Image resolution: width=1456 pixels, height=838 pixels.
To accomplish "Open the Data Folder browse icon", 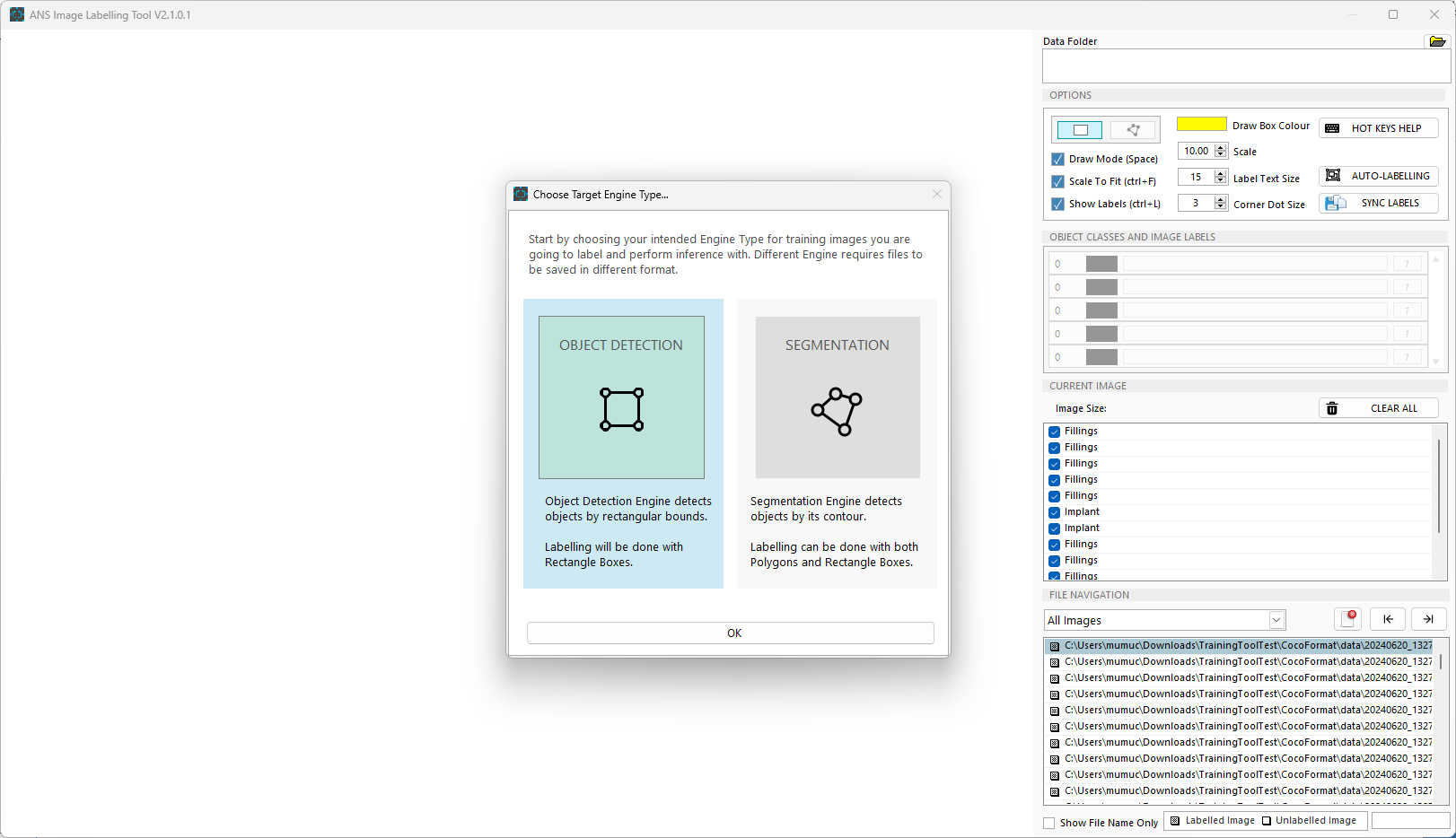I will (x=1436, y=41).
